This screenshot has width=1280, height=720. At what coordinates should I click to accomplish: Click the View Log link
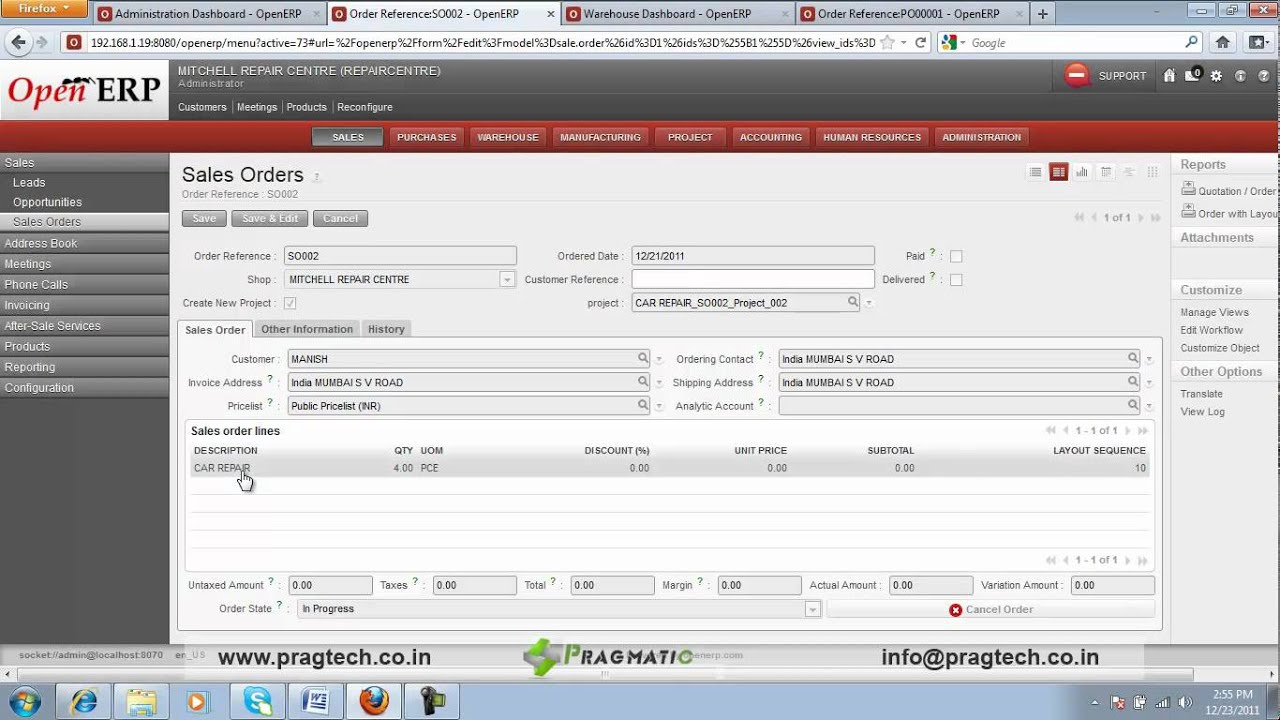coord(1202,411)
